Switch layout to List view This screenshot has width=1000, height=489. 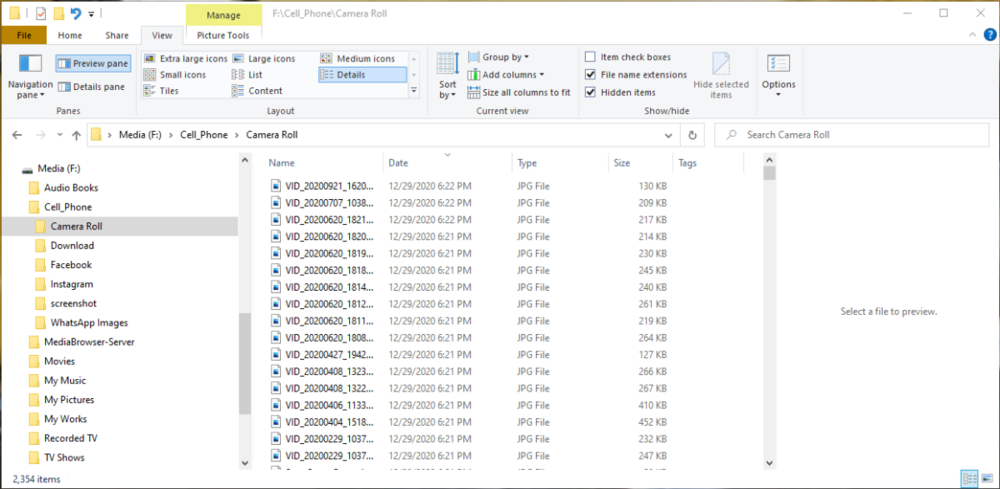pos(247,75)
